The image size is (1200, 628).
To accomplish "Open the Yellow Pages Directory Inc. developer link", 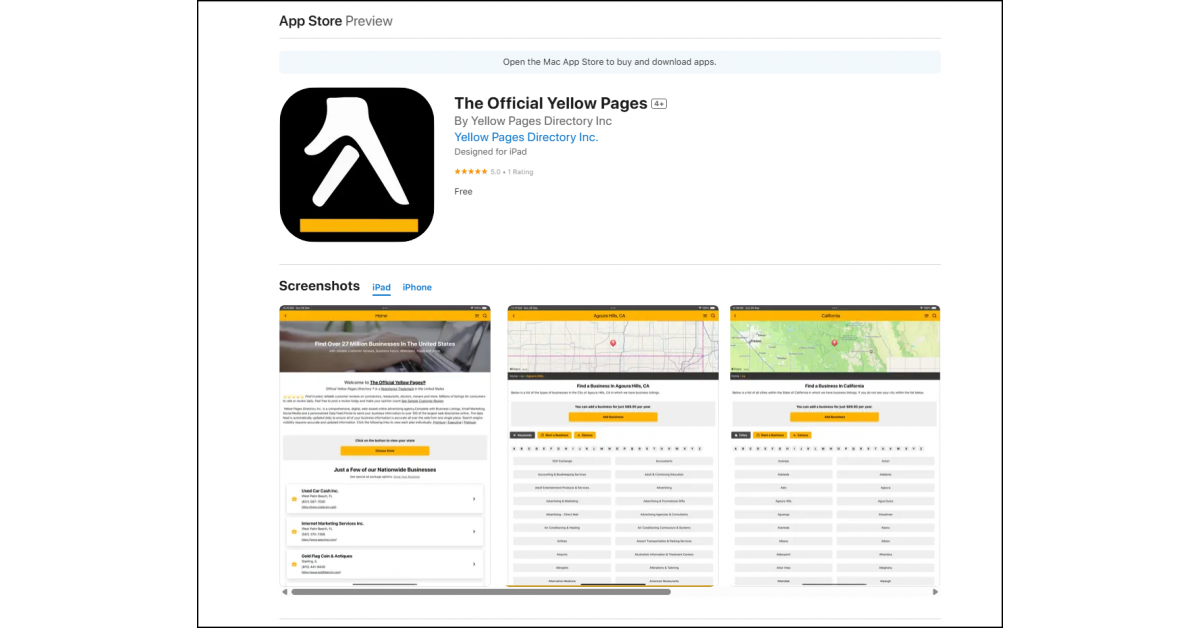I will [526, 137].
